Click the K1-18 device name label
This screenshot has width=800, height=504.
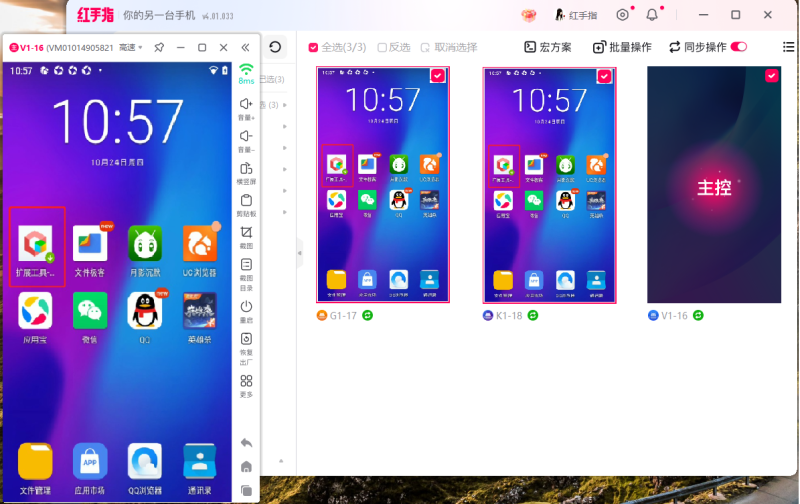pyautogui.click(x=509, y=316)
